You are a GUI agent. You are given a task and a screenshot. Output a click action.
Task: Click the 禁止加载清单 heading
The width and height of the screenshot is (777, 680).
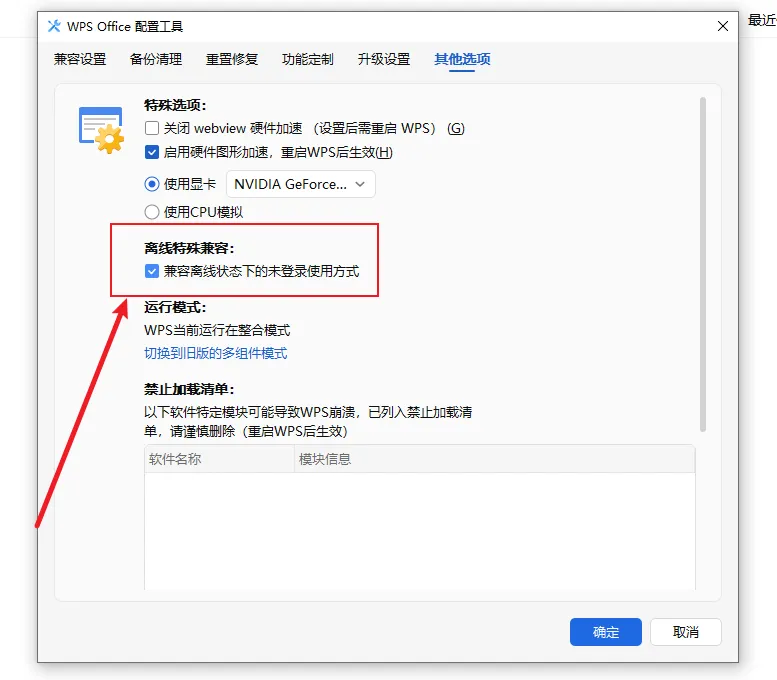coord(189,389)
